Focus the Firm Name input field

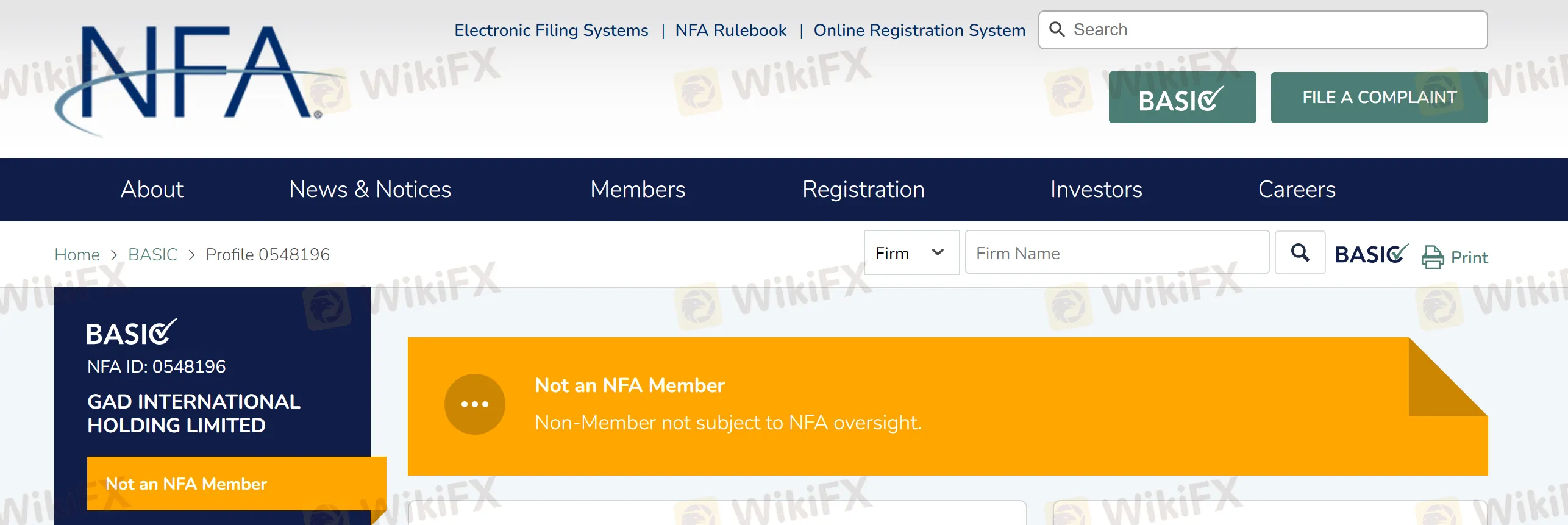[x=1117, y=252]
